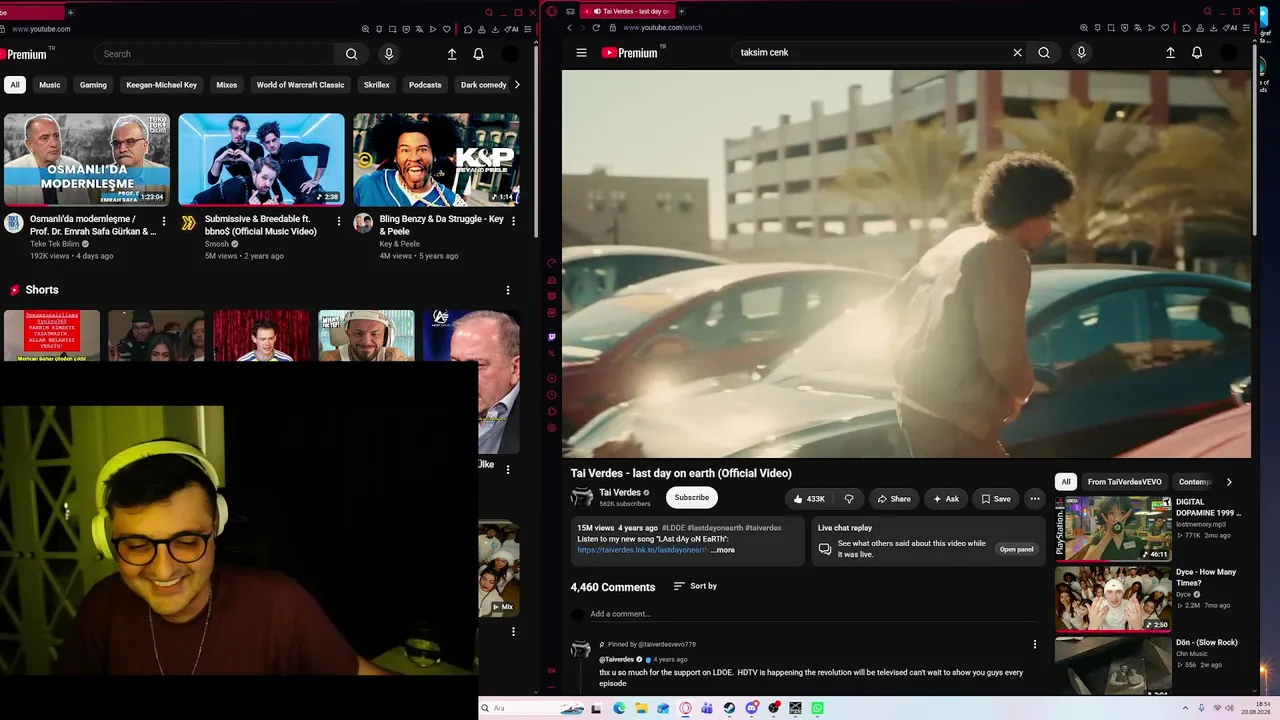The image size is (1280, 720).
Task: Open more actions menu under the video
Action: point(1035,499)
